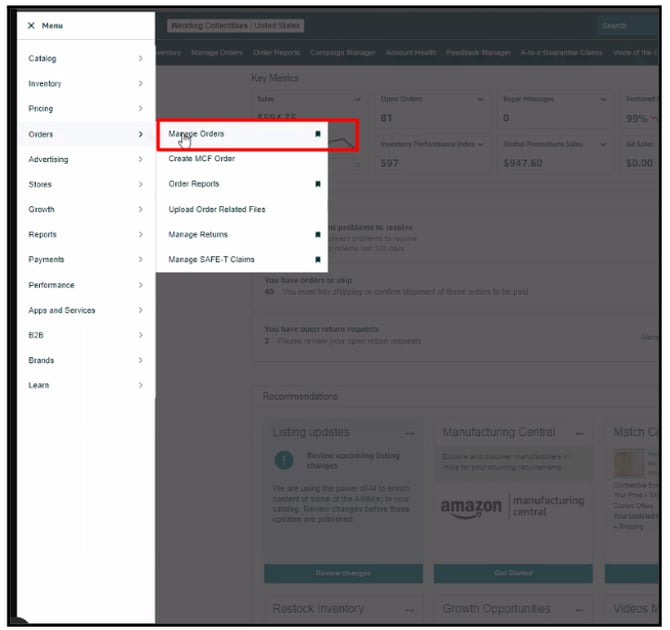Expand the Orders menu chevron

point(141,134)
